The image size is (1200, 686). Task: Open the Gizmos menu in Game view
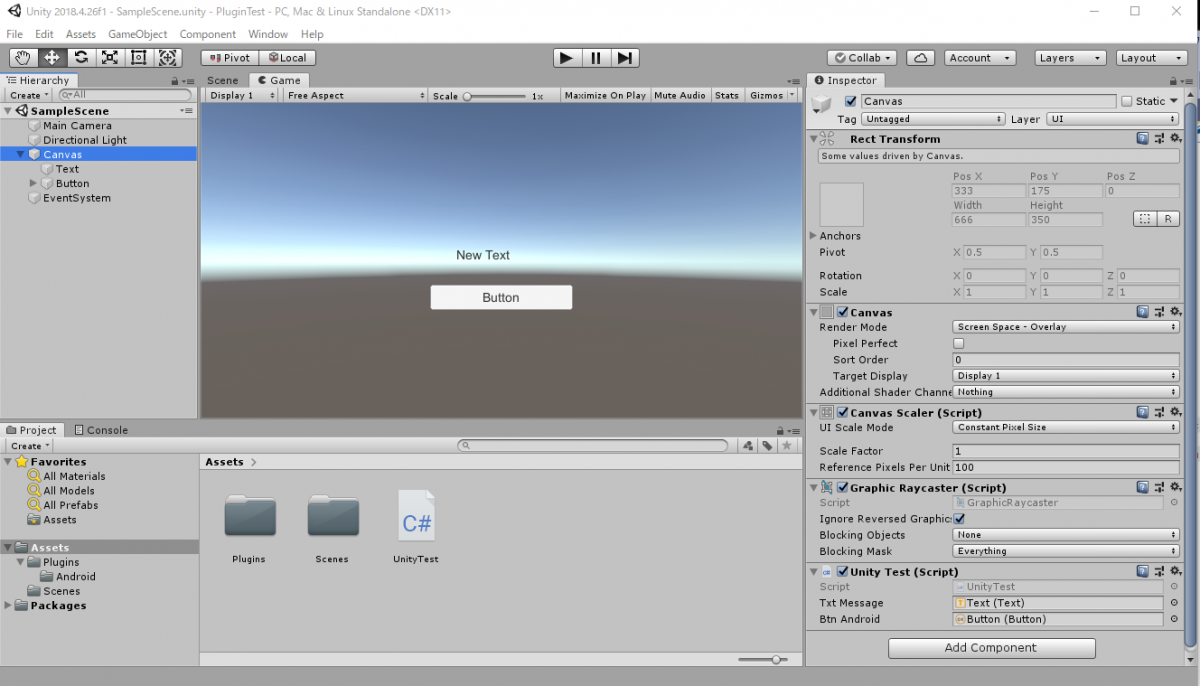[x=770, y=95]
